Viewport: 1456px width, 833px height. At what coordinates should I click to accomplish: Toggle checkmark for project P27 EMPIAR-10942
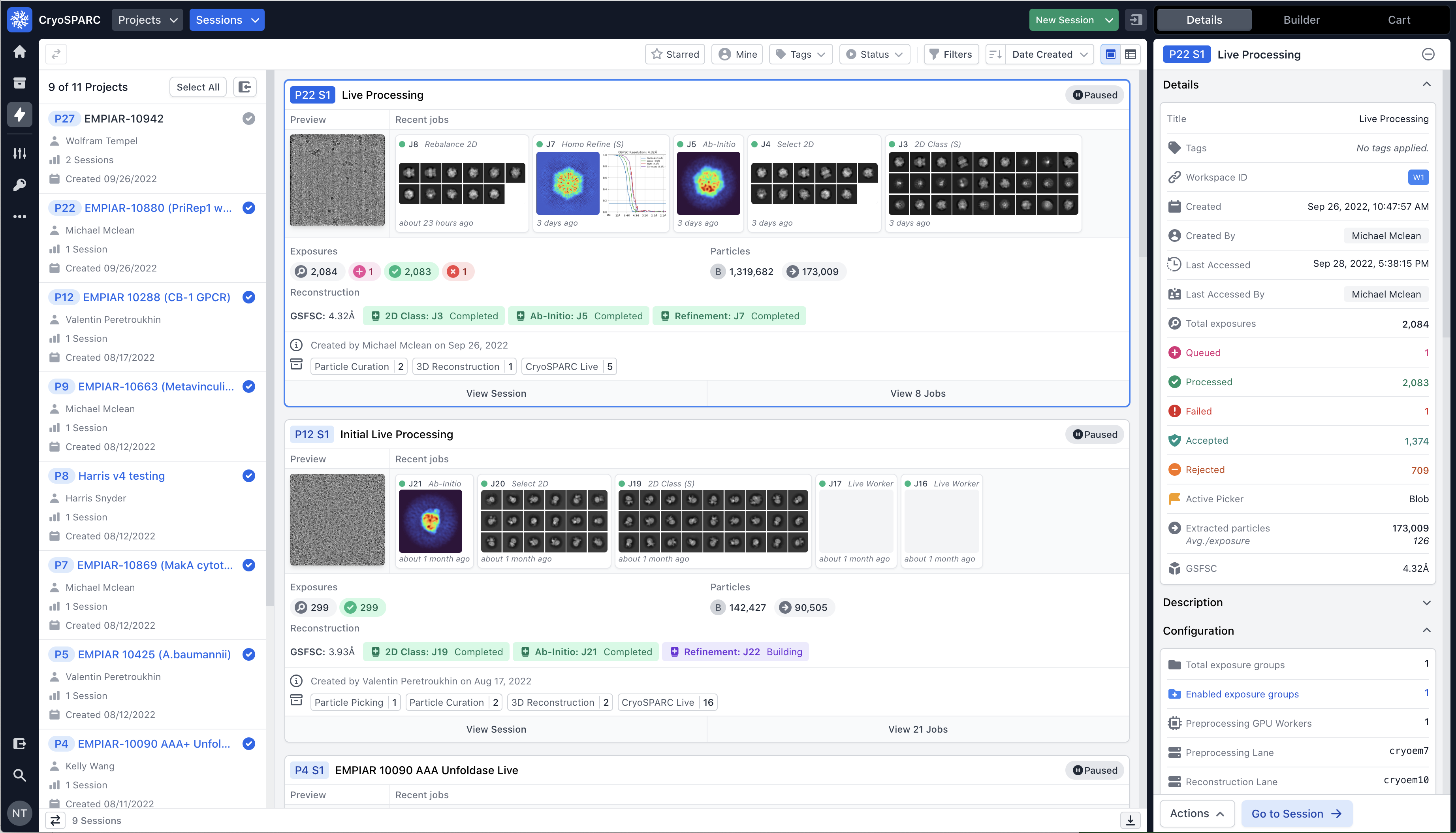(249, 119)
